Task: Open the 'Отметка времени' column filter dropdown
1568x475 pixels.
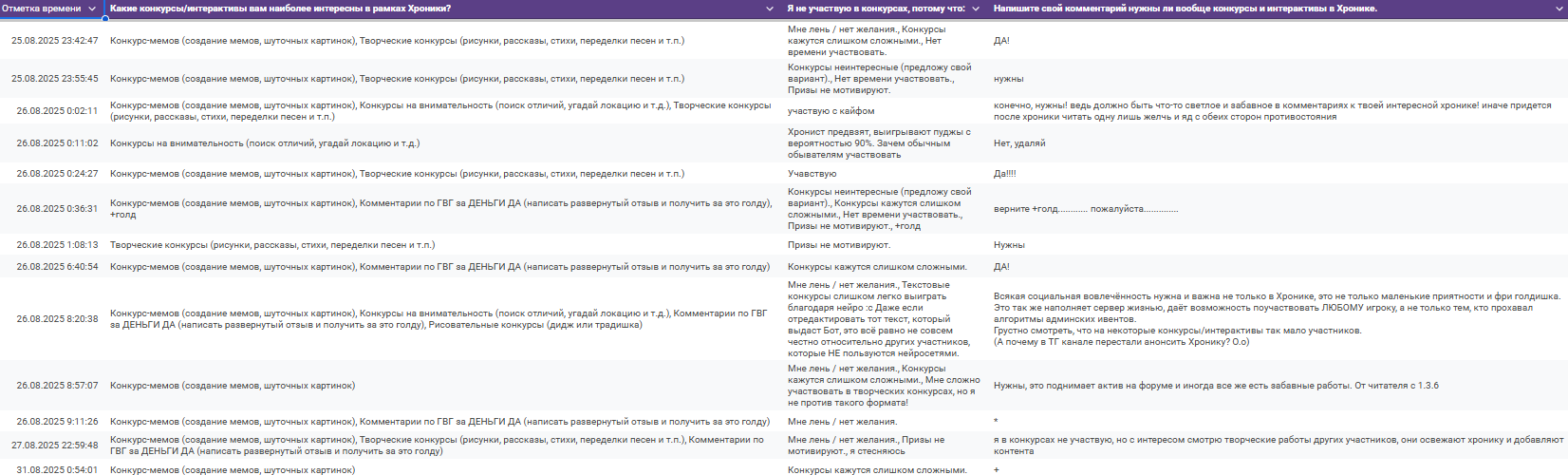Action: click(x=92, y=9)
